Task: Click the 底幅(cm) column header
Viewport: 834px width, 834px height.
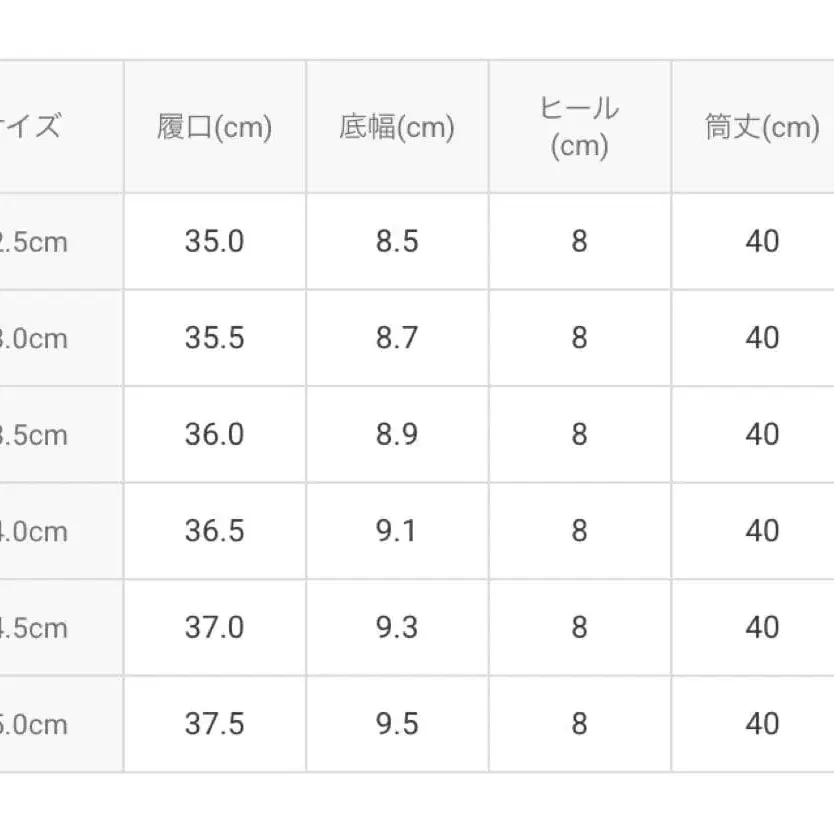Action: (397, 128)
